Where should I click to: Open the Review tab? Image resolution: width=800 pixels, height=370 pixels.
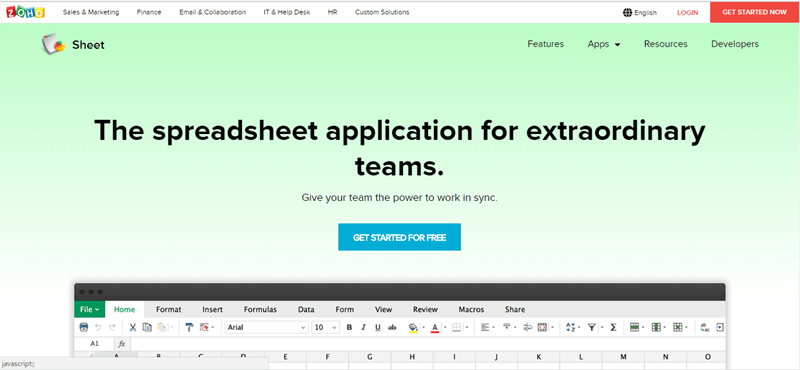(425, 309)
